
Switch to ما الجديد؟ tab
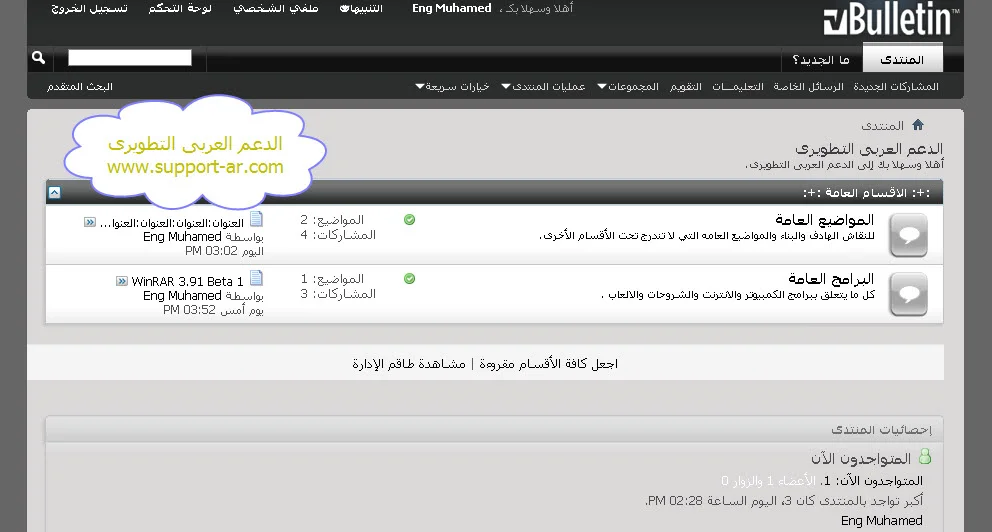pyautogui.click(x=821, y=60)
